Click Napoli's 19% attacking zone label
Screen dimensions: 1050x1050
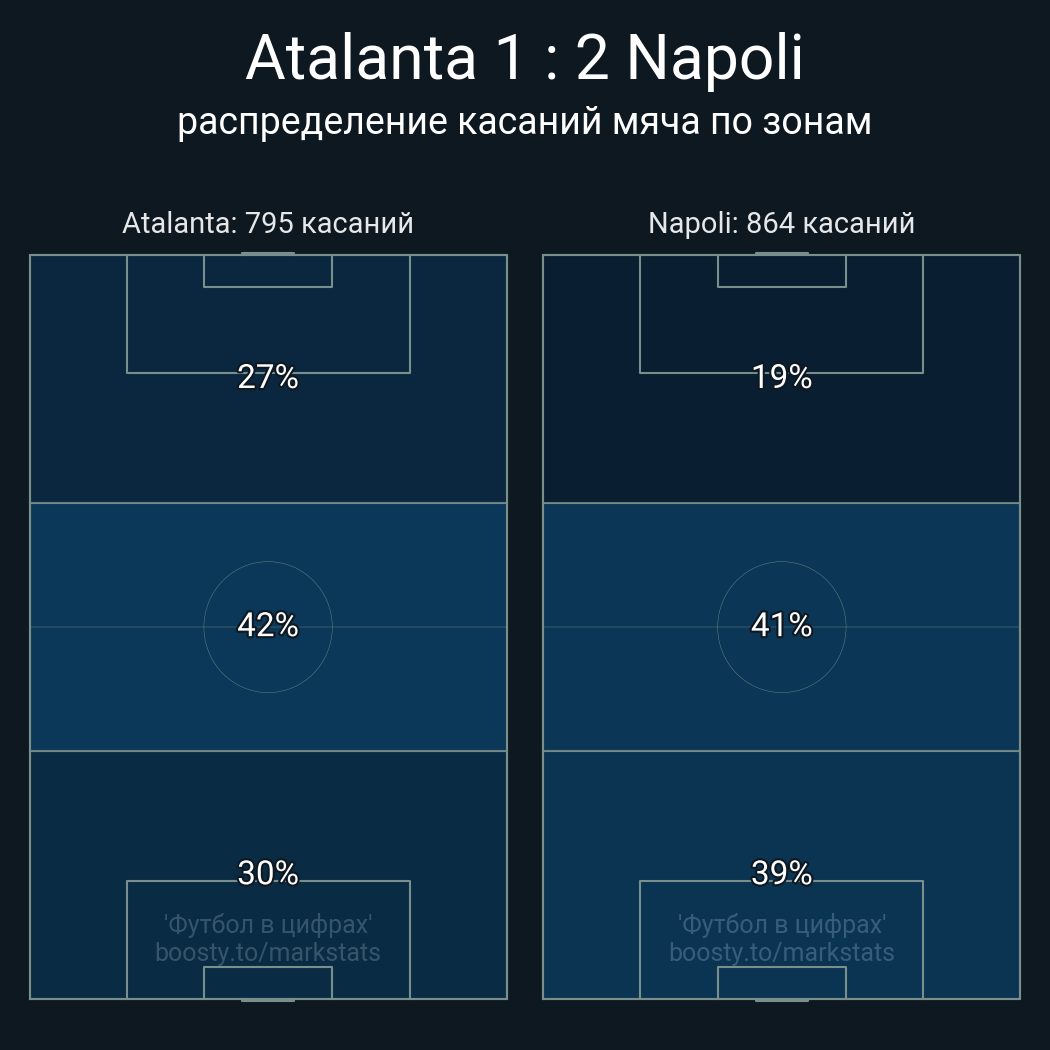(x=781, y=377)
